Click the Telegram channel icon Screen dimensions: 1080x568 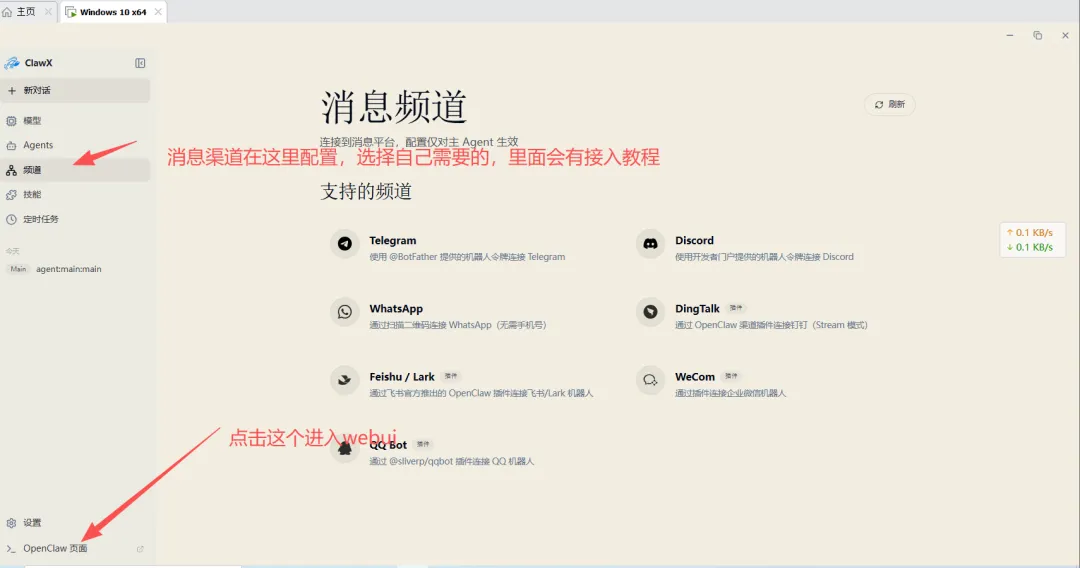(x=344, y=244)
